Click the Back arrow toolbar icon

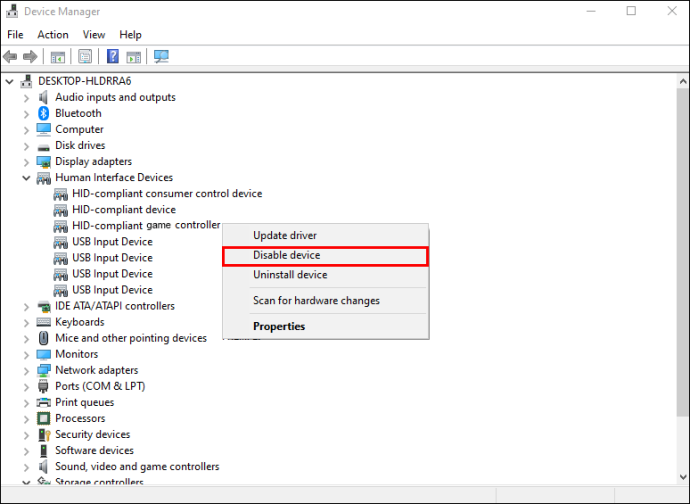coord(10,56)
